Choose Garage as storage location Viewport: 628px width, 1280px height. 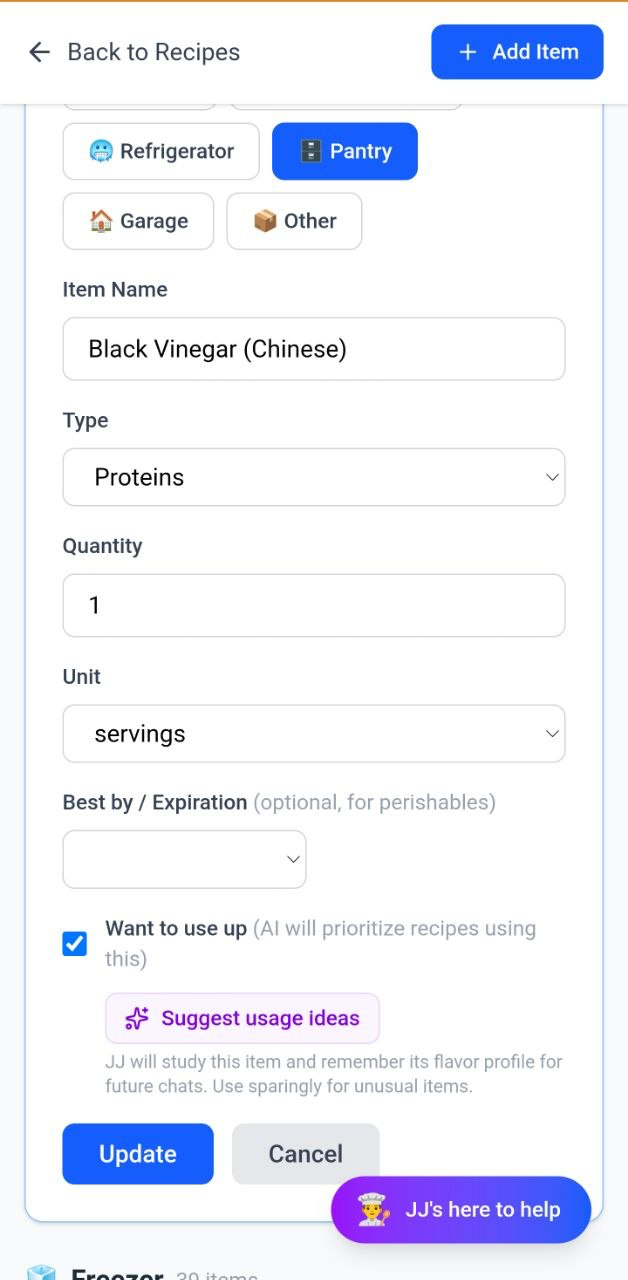click(138, 221)
